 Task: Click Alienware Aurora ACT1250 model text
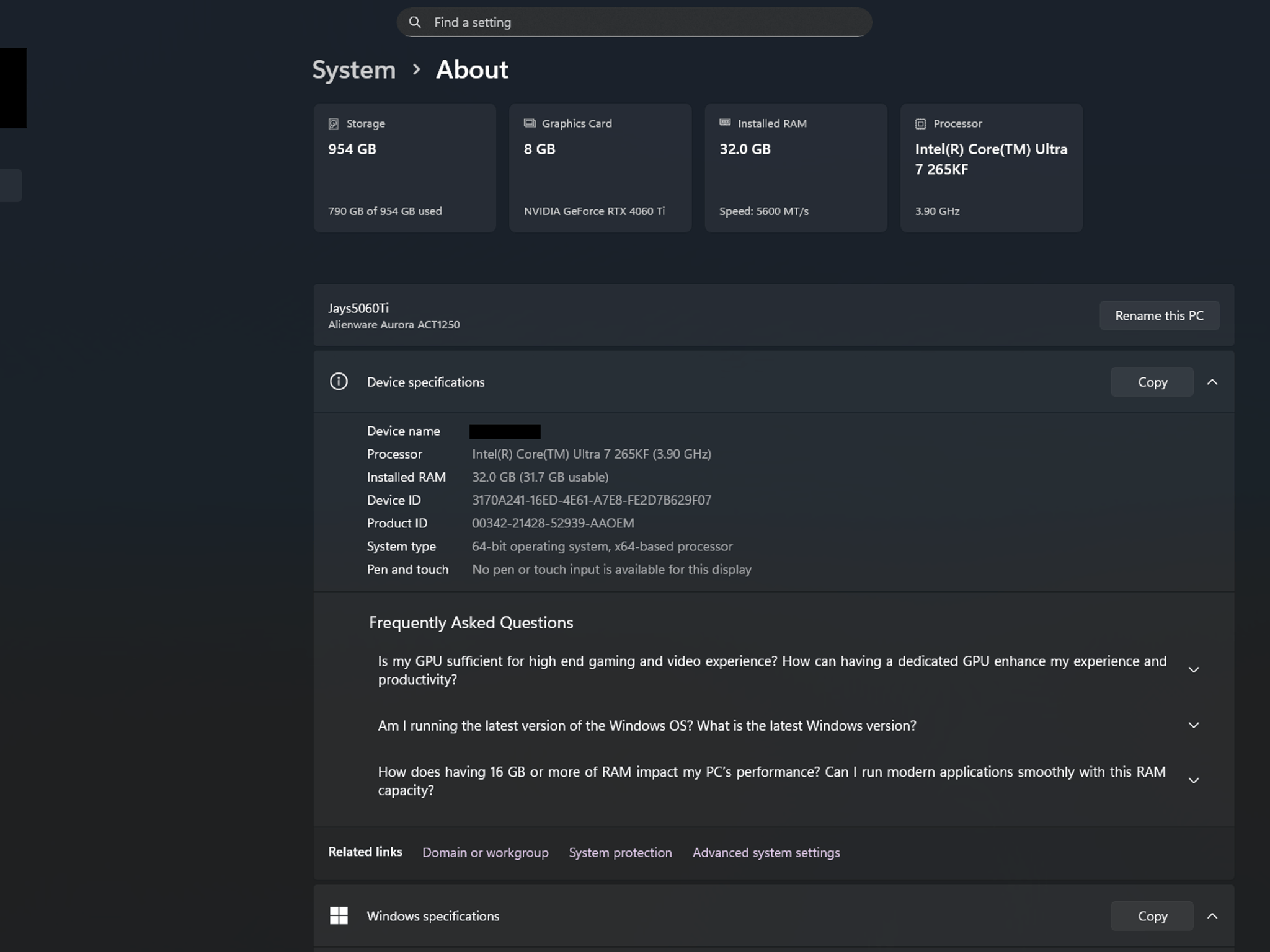pyautogui.click(x=394, y=325)
